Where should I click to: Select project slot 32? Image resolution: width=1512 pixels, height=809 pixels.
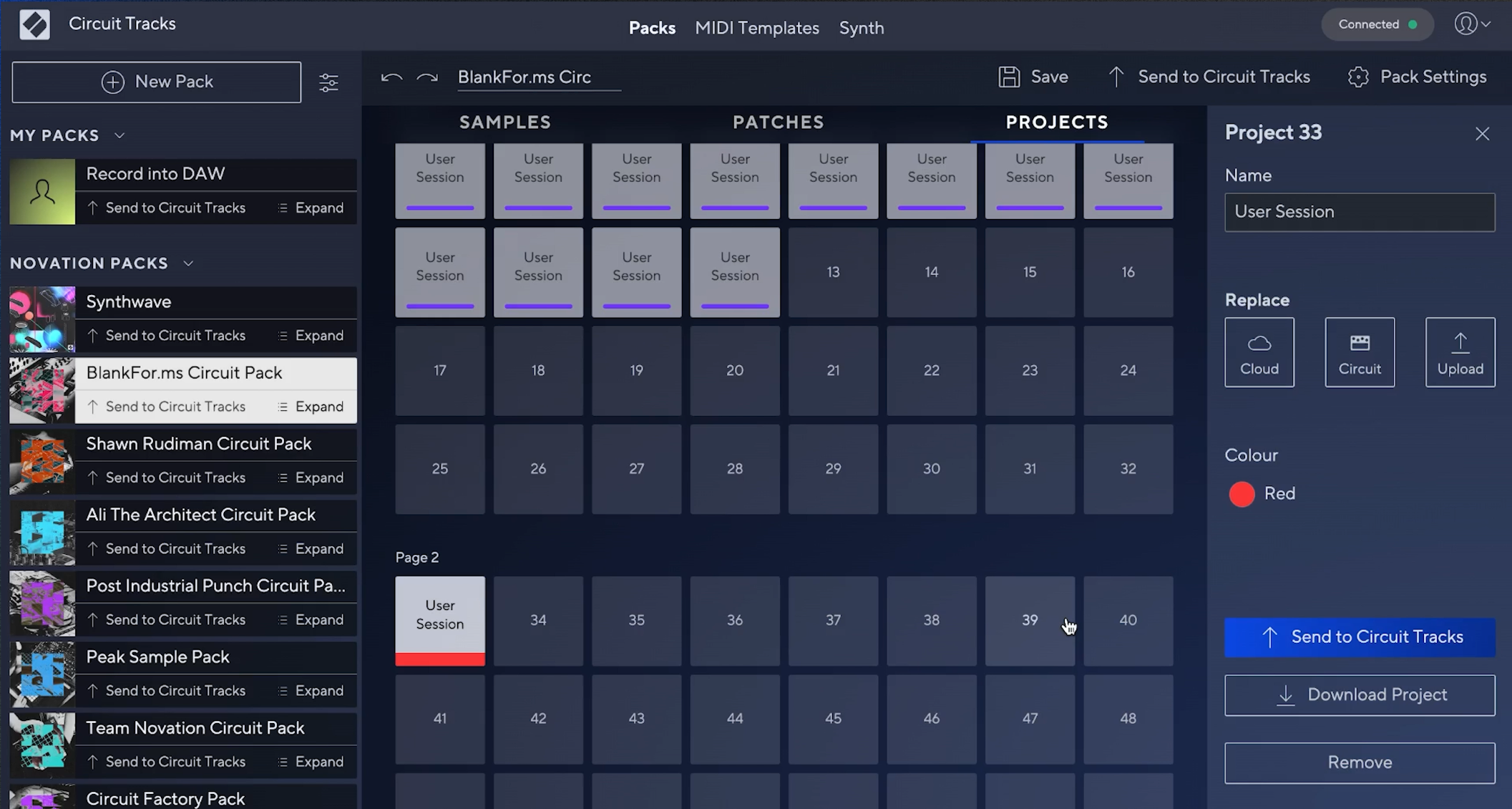(1128, 469)
